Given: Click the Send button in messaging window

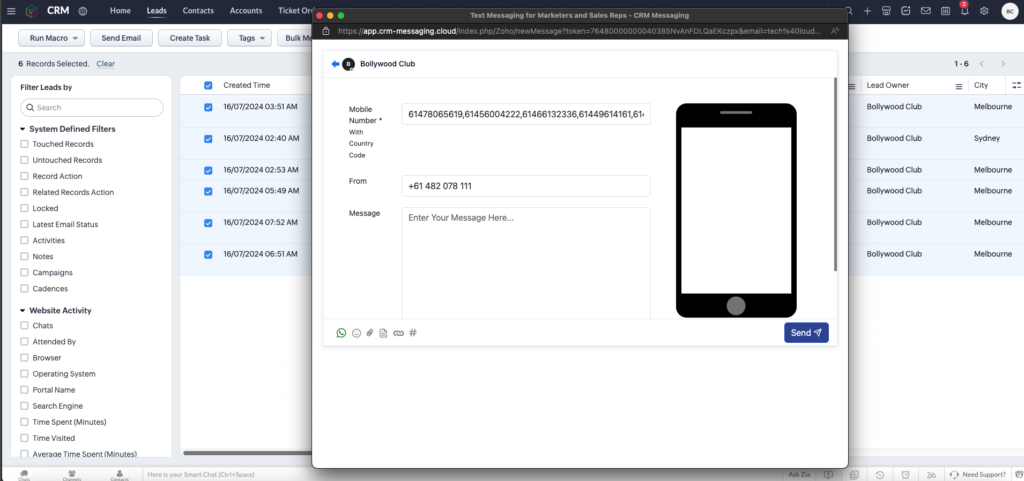Looking at the screenshot, I should 807,333.
